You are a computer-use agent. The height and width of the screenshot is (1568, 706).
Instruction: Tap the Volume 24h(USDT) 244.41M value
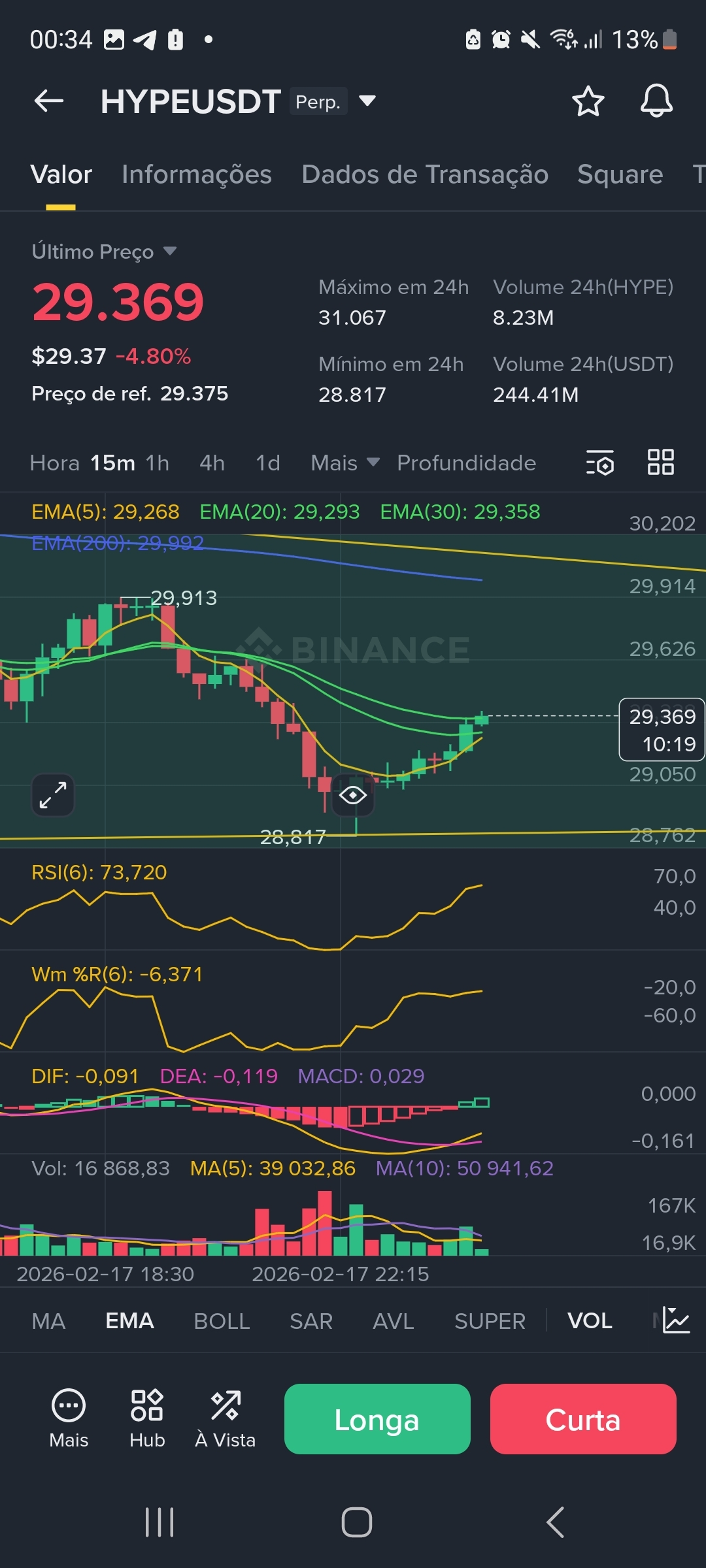(x=536, y=395)
